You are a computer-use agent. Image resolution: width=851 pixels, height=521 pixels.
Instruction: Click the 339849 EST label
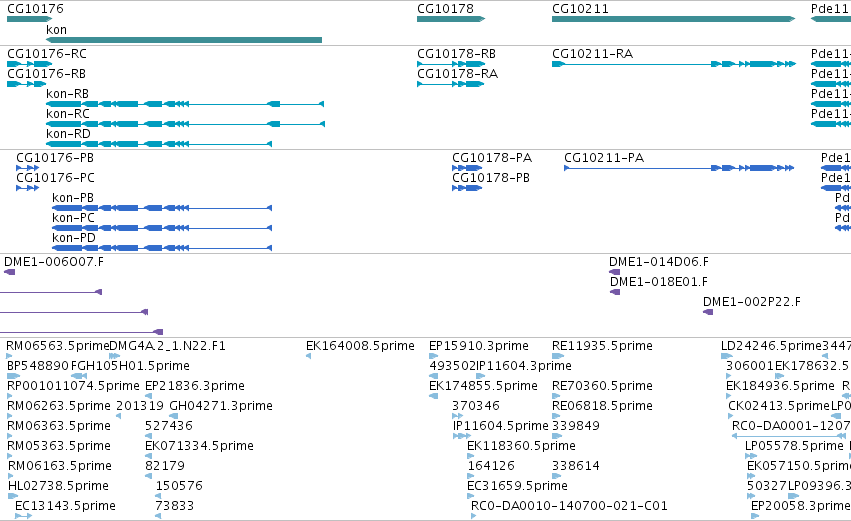coord(576,426)
